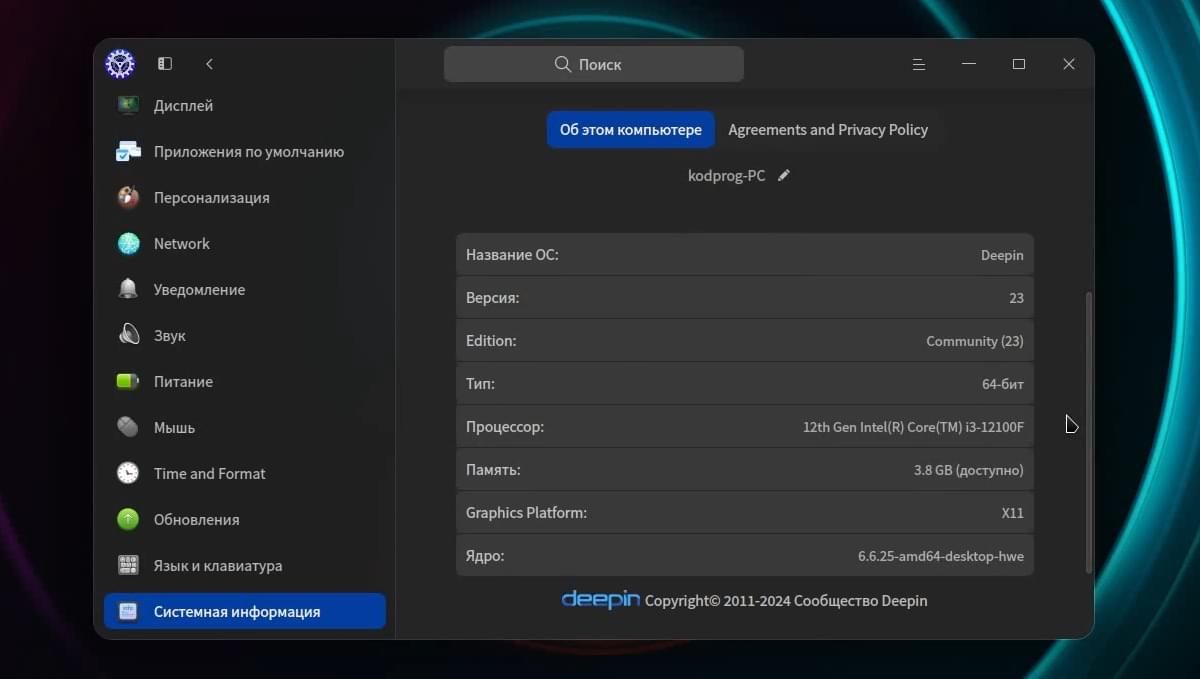The width and height of the screenshot is (1200, 679).
Task: Click the deepin logo at the bottom
Action: coord(600,599)
